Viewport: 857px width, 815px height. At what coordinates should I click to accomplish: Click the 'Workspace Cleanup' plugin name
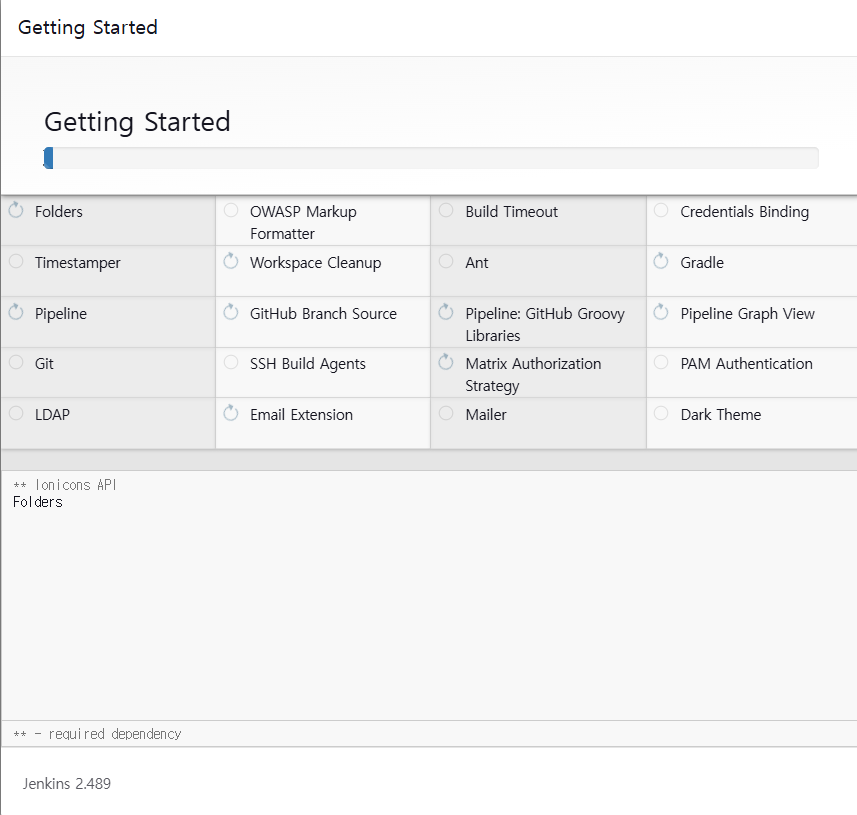315,263
